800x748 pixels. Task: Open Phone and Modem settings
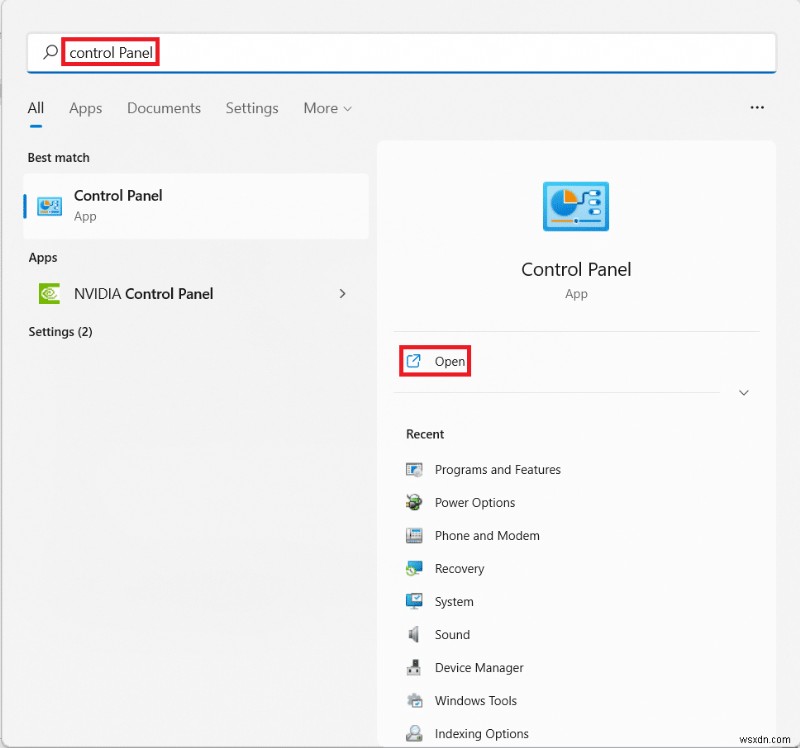pos(487,535)
